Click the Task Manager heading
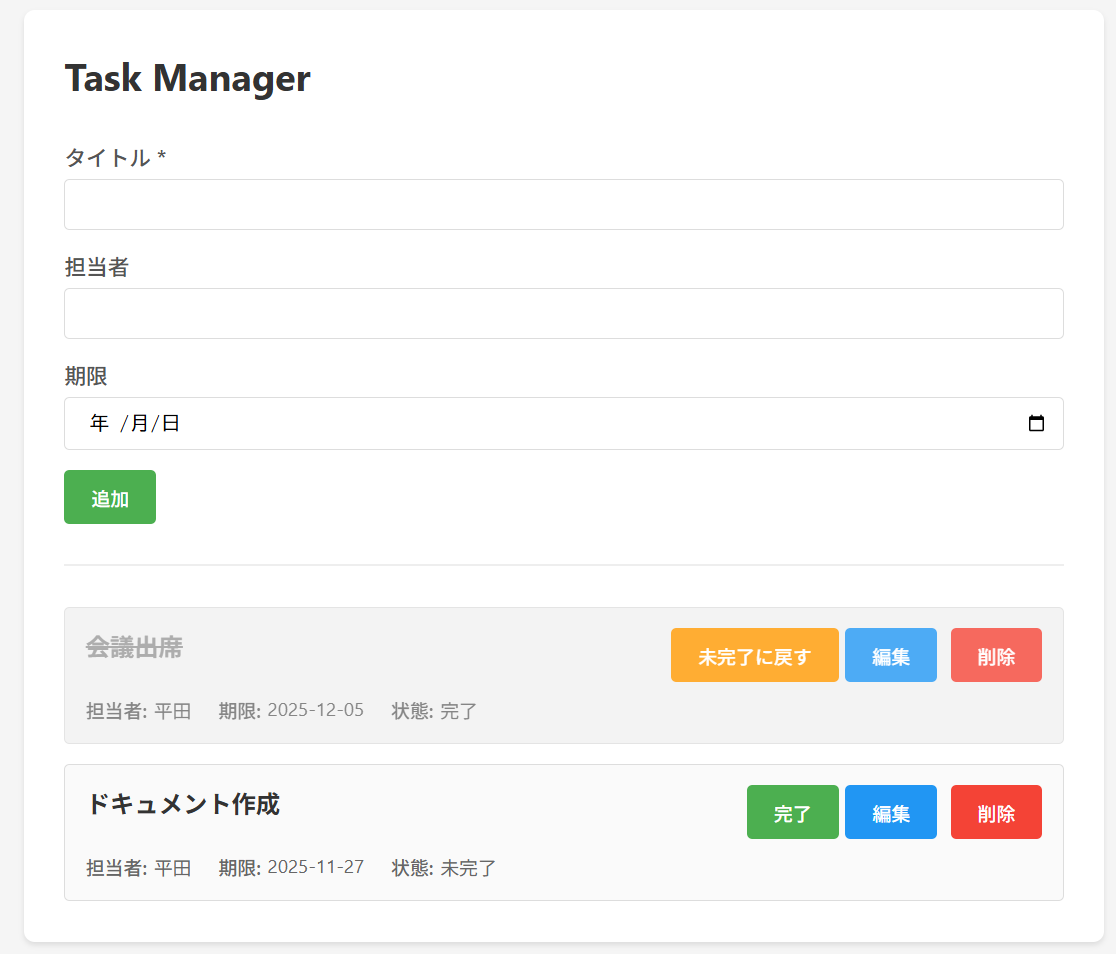The height and width of the screenshot is (954, 1116). [187, 78]
